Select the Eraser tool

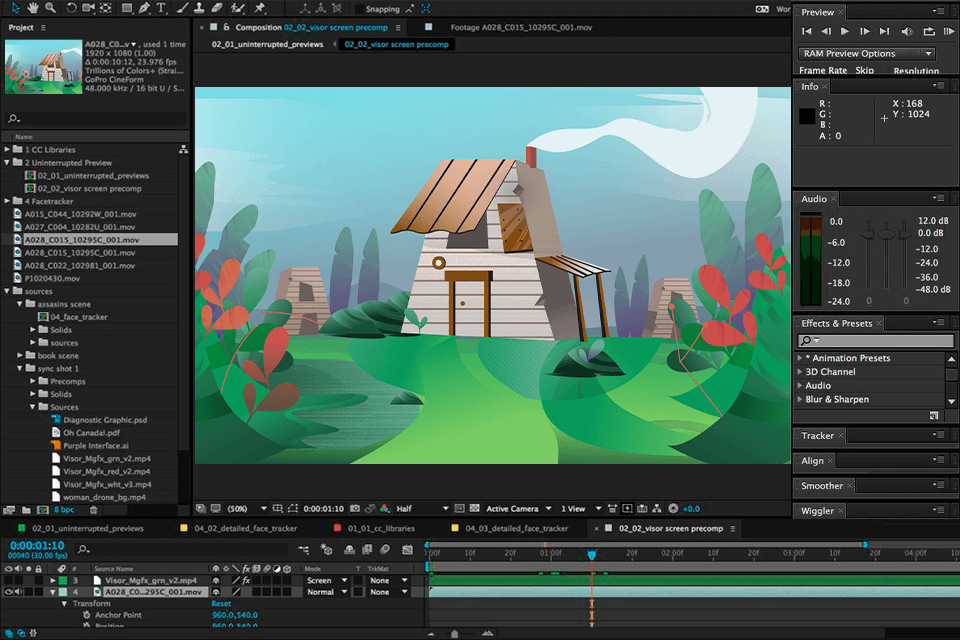[x=218, y=8]
